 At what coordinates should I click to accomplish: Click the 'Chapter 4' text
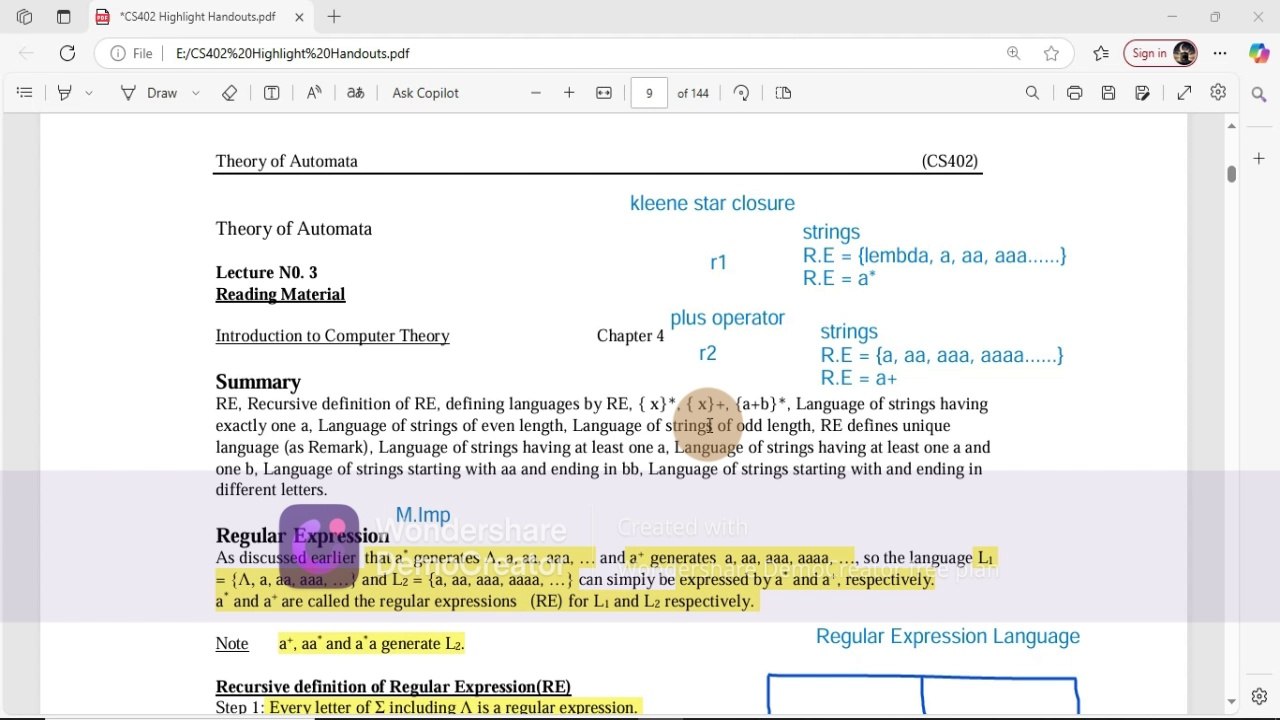(630, 336)
